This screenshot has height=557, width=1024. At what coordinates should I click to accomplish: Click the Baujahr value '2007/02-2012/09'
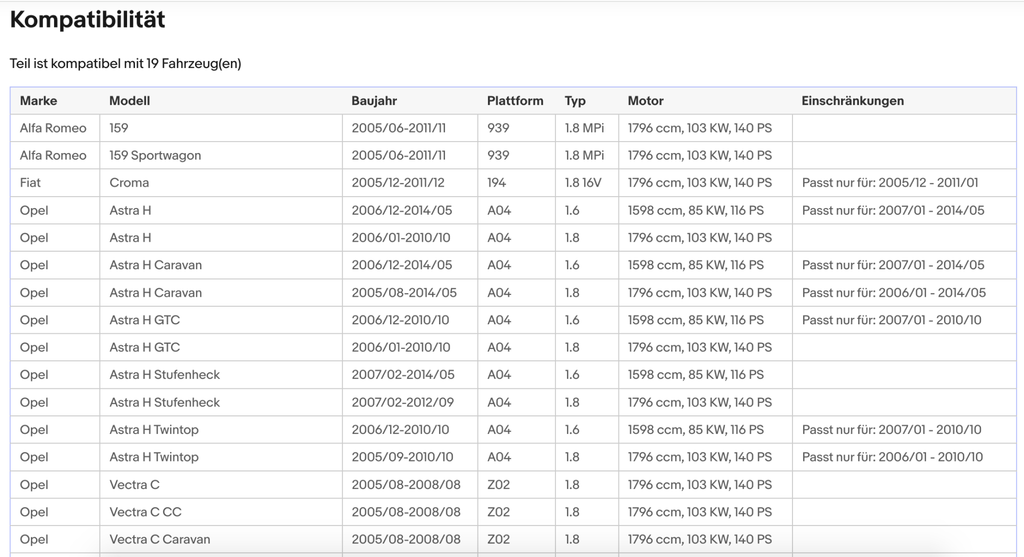click(x=402, y=402)
